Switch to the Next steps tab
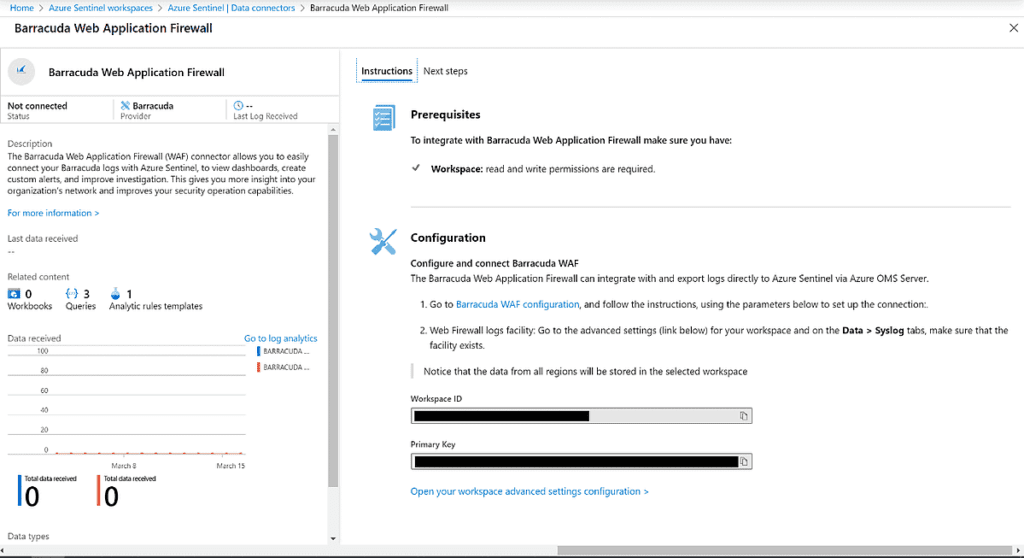1024x558 pixels. pyautogui.click(x=445, y=71)
